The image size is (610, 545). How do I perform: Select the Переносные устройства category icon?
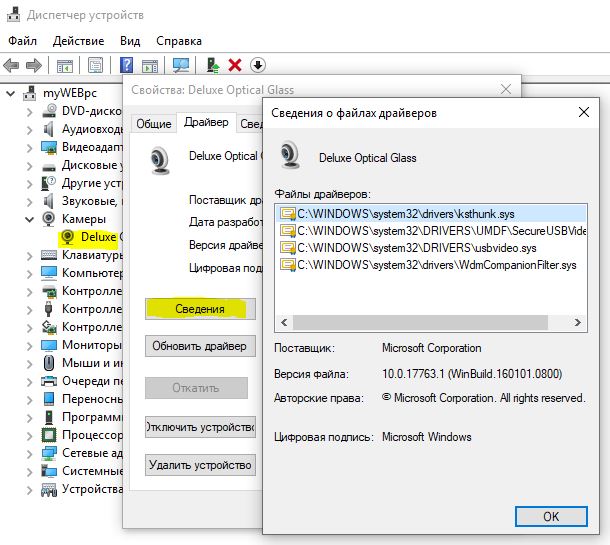click(x=49, y=399)
